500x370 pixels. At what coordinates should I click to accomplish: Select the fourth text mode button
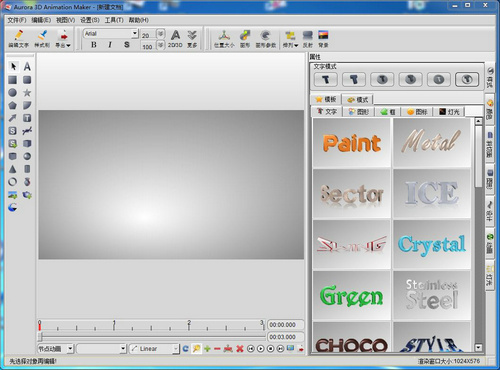[x=410, y=79]
